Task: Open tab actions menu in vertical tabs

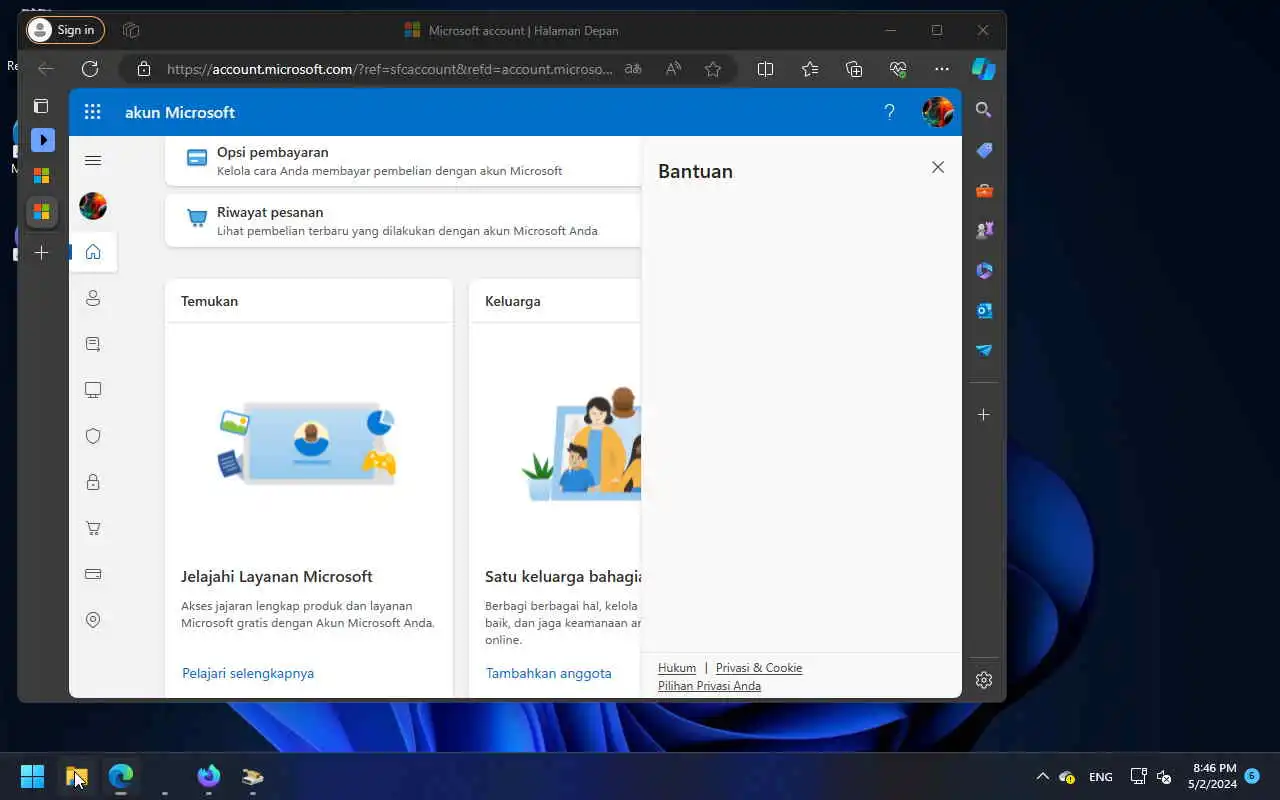Action: tap(41, 106)
